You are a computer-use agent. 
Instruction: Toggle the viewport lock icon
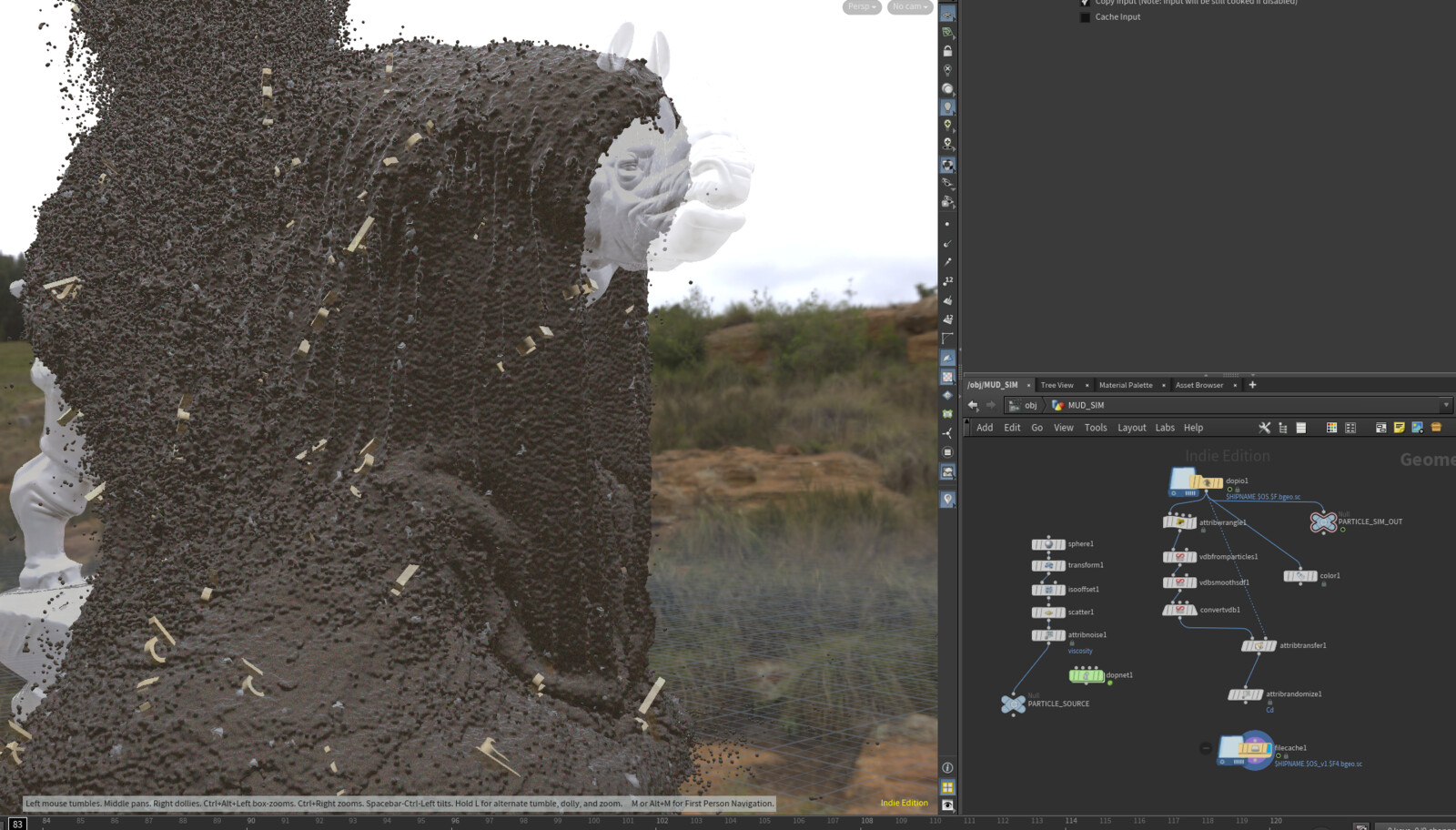pyautogui.click(x=947, y=51)
